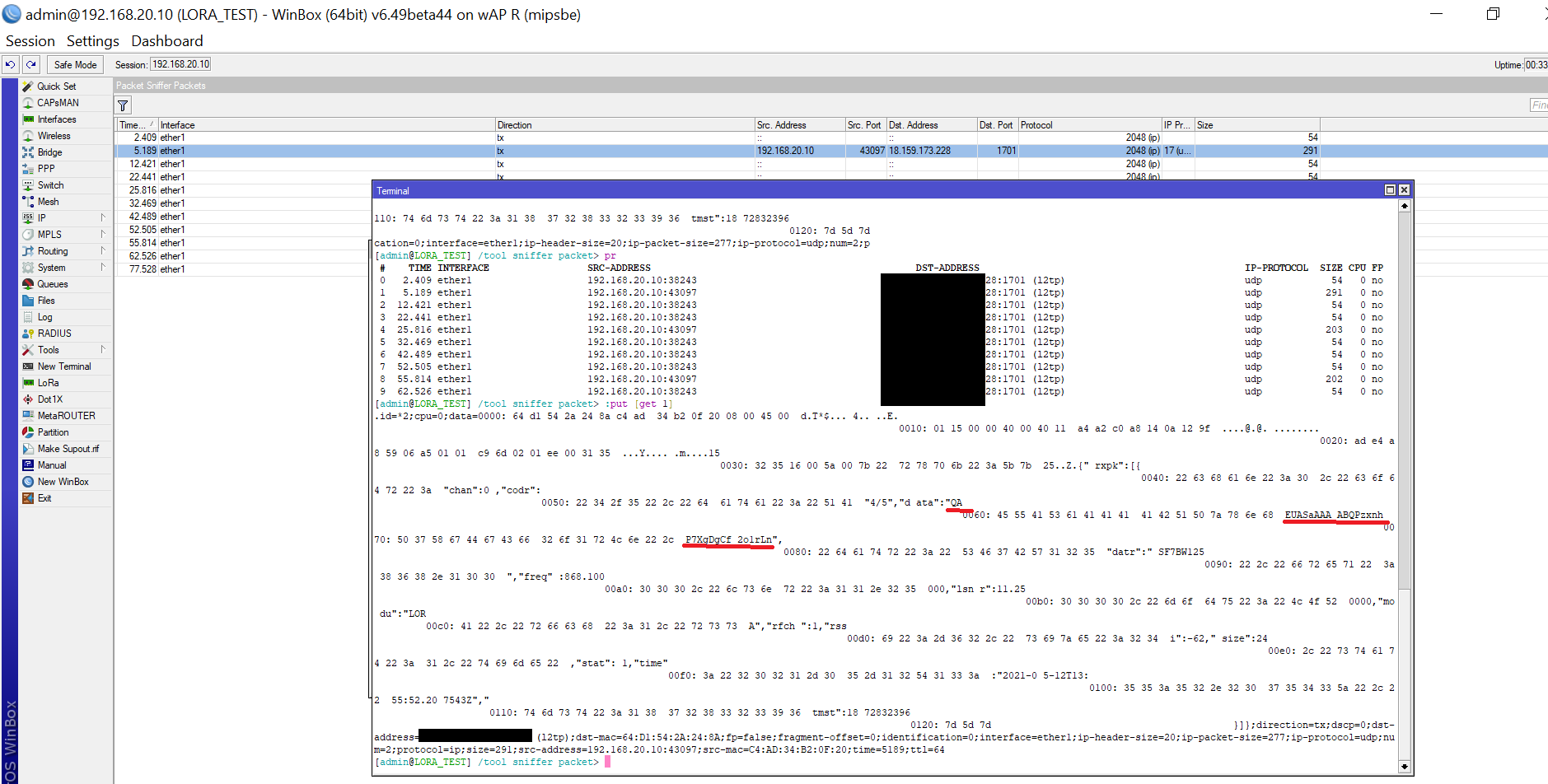Viewport: 1548px width, 784px height.
Task: Click the Find field in packet list
Action: [x=1538, y=105]
